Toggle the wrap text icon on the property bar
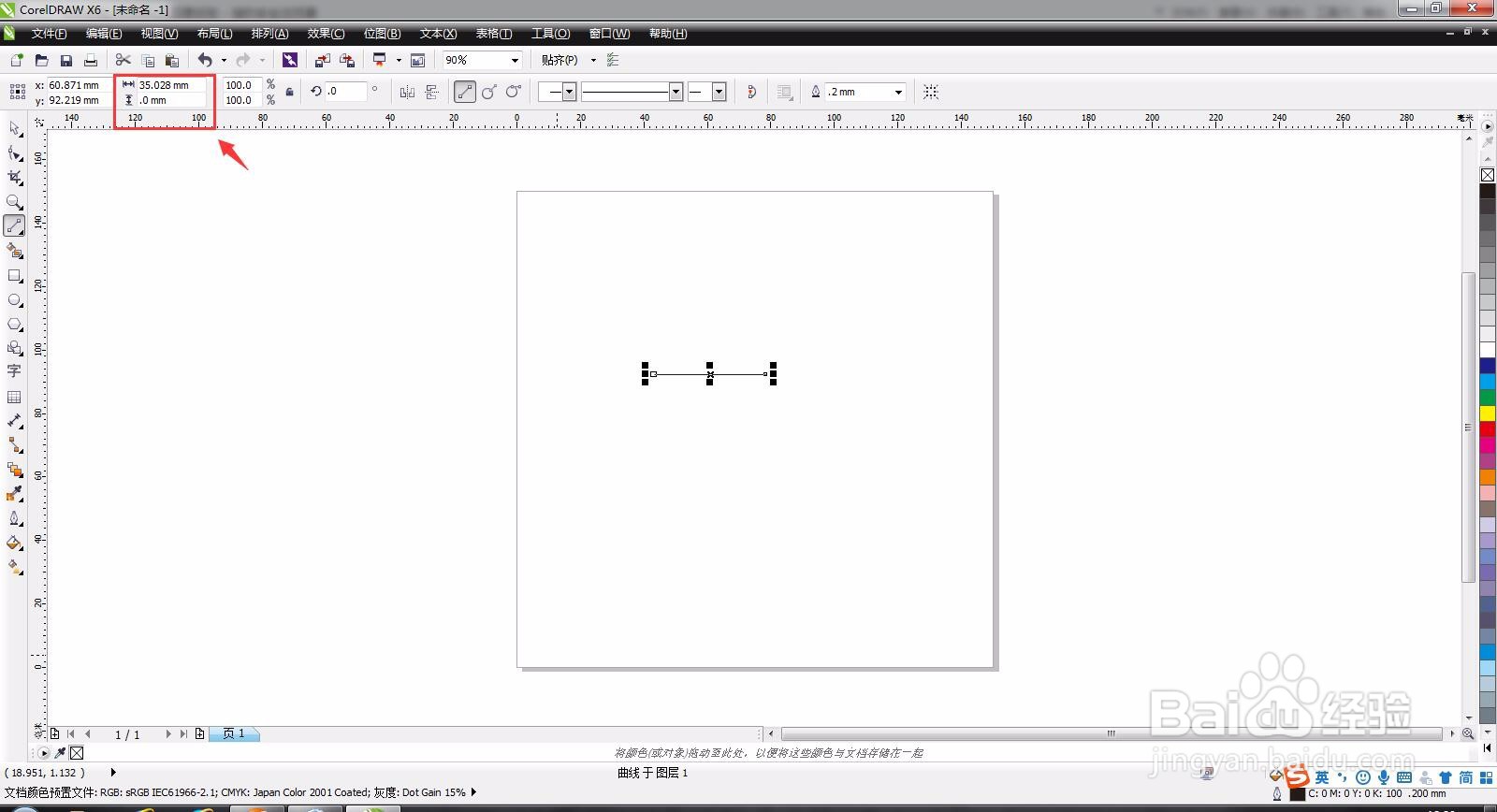This screenshot has width=1497, height=812. [x=785, y=92]
